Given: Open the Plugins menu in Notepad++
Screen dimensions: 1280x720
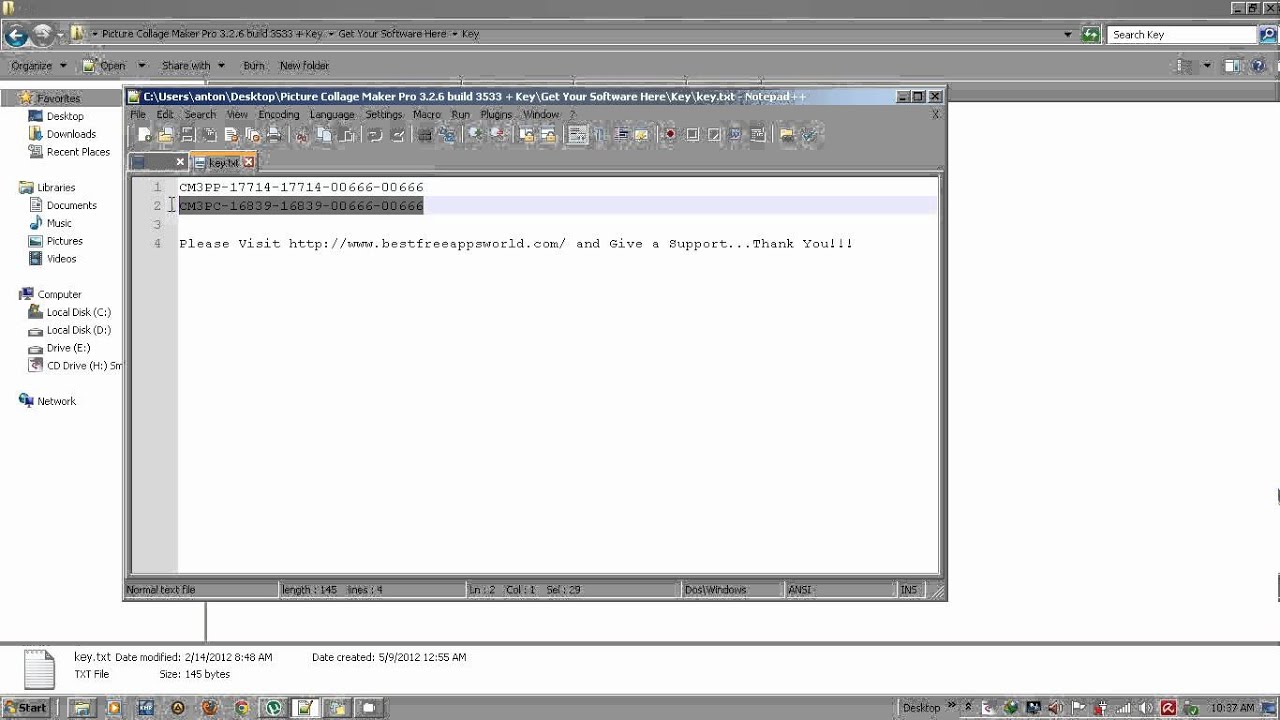Looking at the screenshot, I should (496, 115).
